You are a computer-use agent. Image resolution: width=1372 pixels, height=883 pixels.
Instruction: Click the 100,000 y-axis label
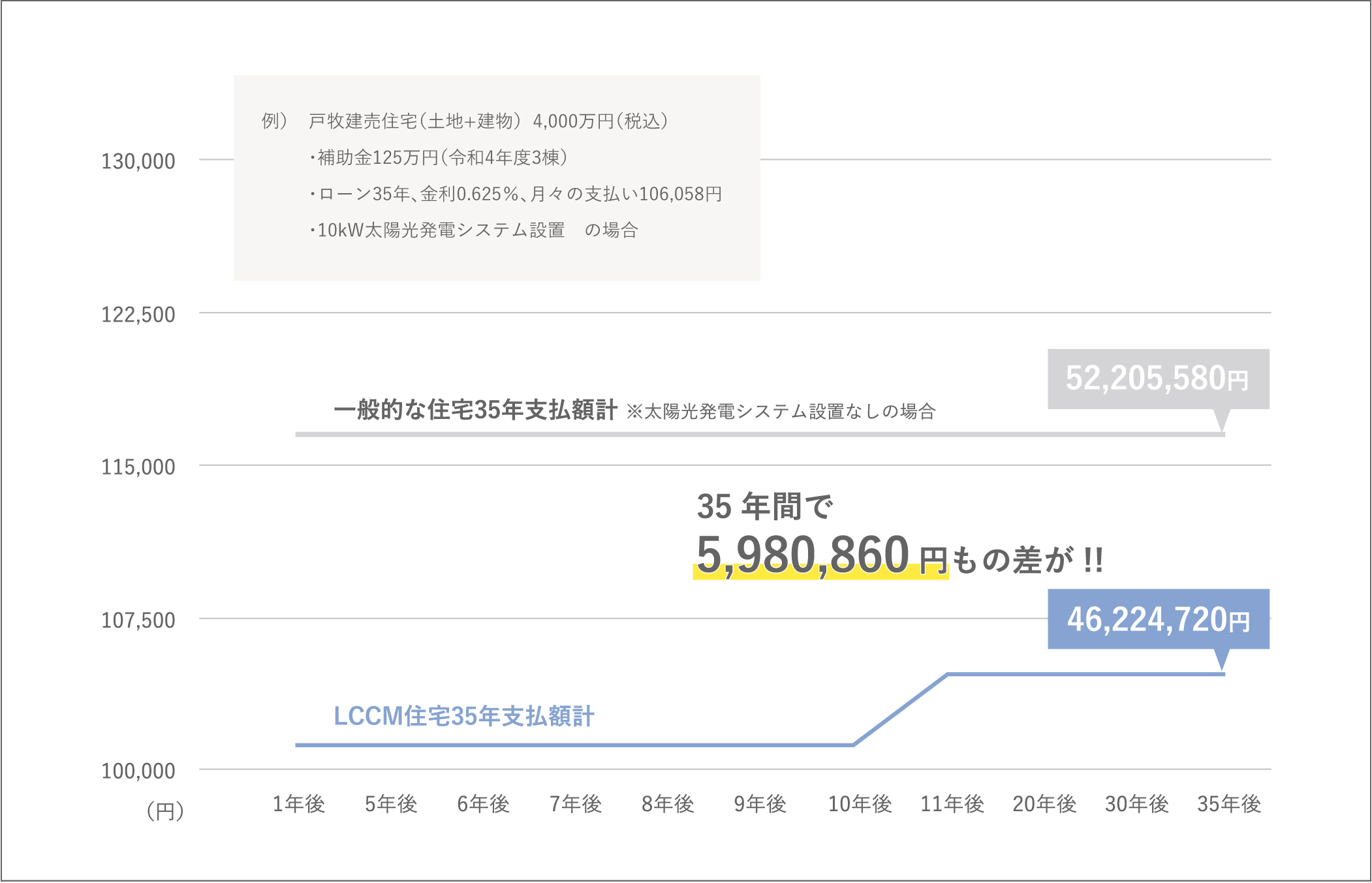coord(138,771)
